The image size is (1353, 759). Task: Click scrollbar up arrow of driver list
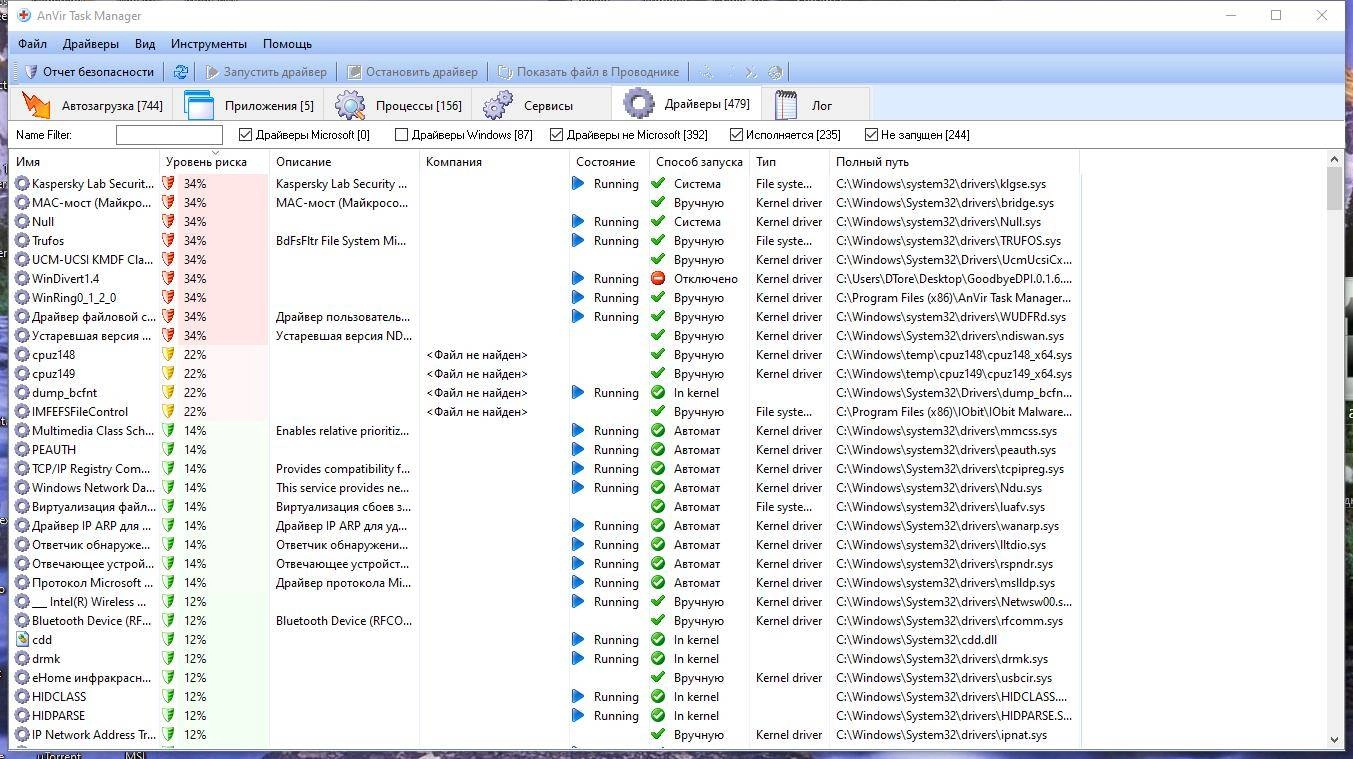tap(1335, 159)
